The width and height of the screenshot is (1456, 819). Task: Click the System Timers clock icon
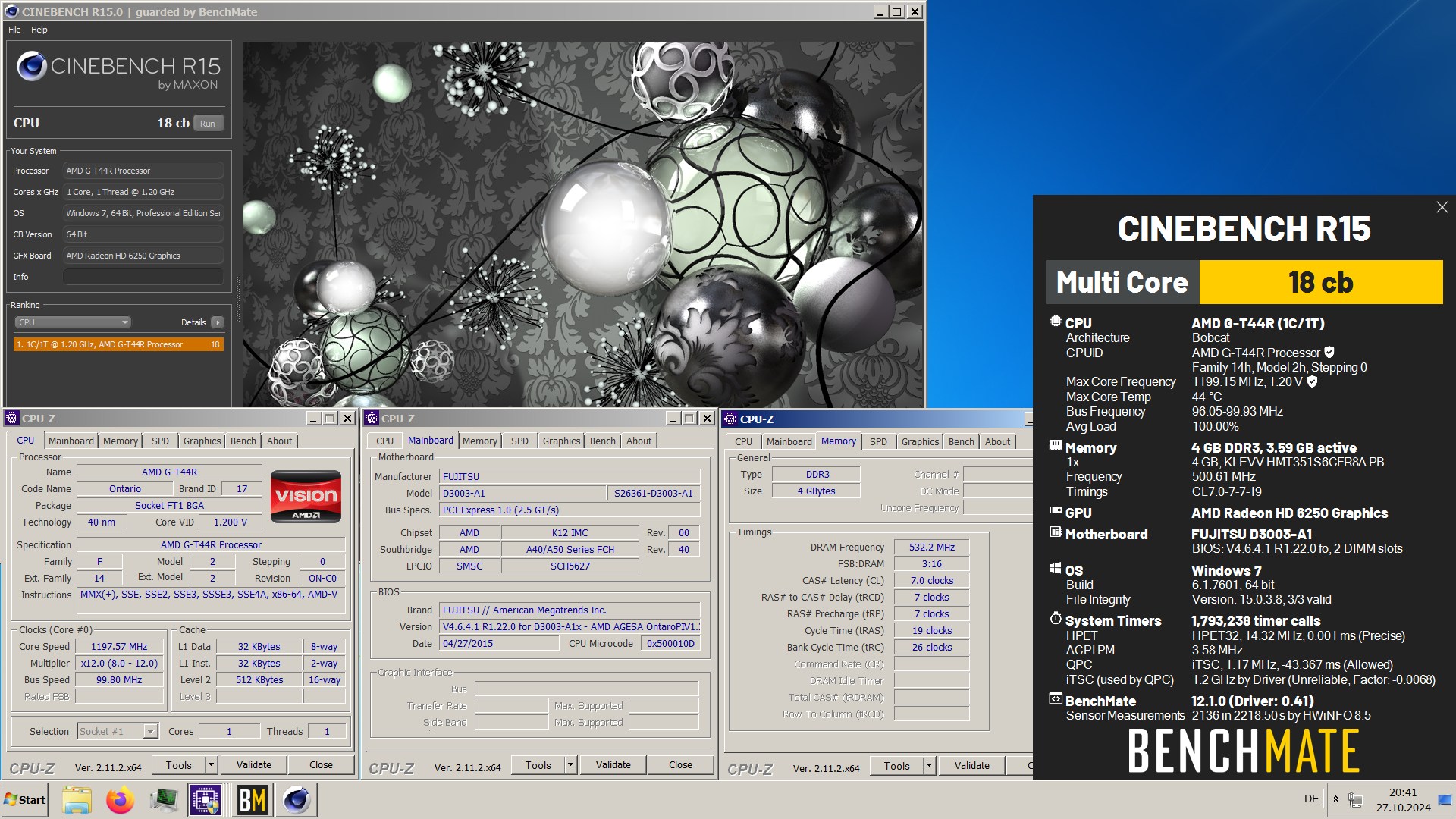(1056, 619)
